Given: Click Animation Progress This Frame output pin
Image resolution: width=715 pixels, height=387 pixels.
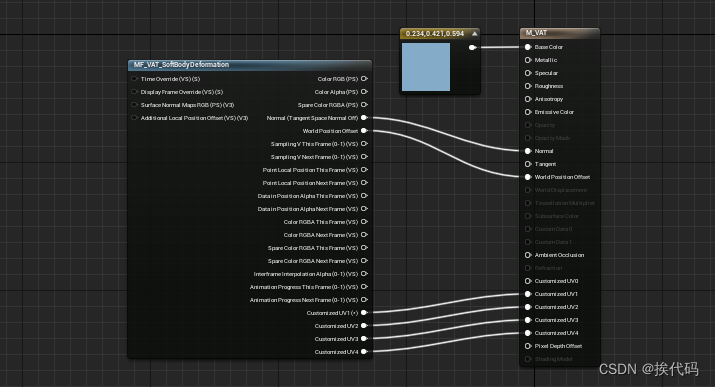Looking at the screenshot, I should 364,287.
